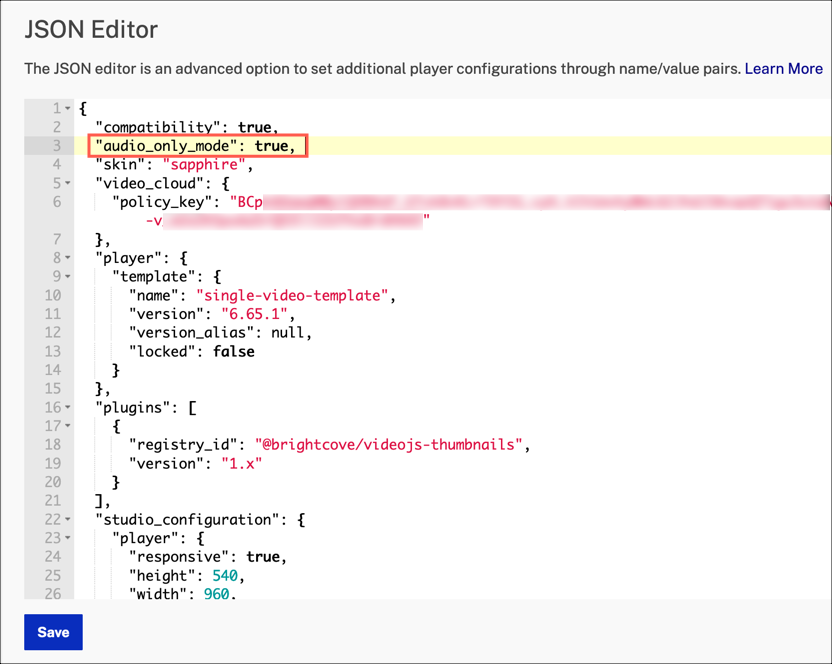Click the "single-video-template" value
This screenshot has height=664, width=832.
point(292,295)
